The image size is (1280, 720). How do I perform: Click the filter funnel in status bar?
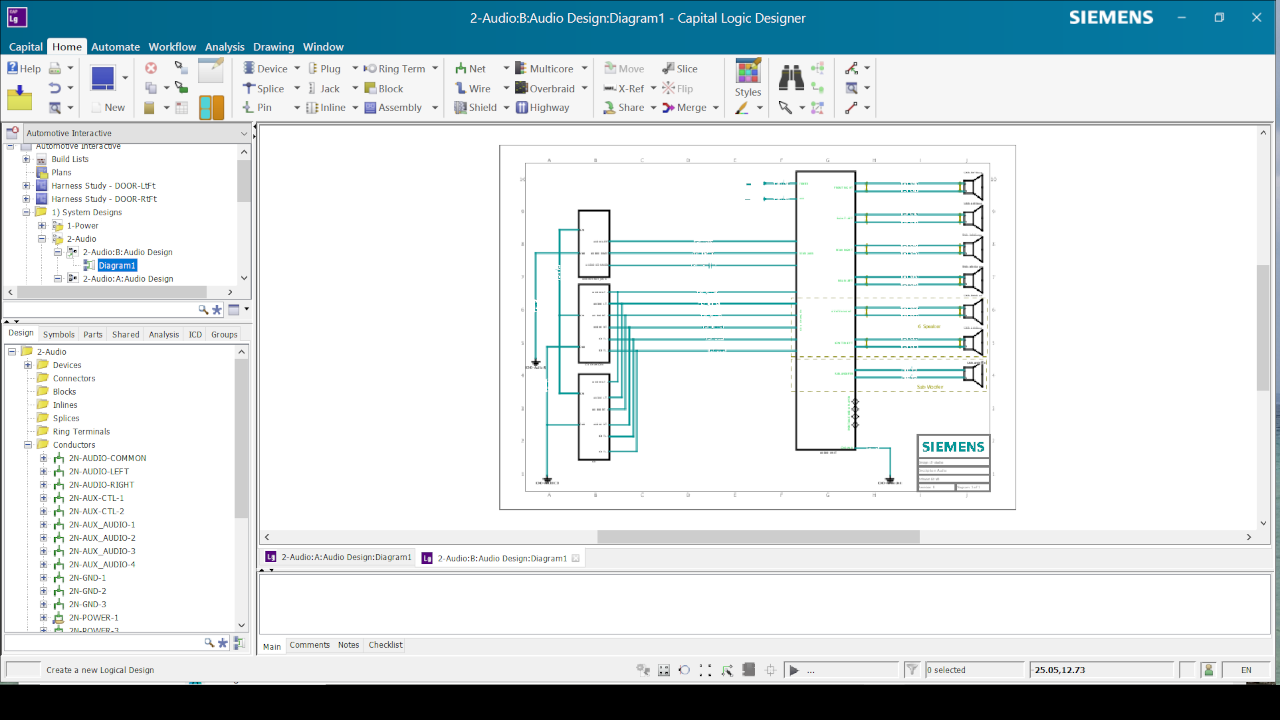point(912,670)
